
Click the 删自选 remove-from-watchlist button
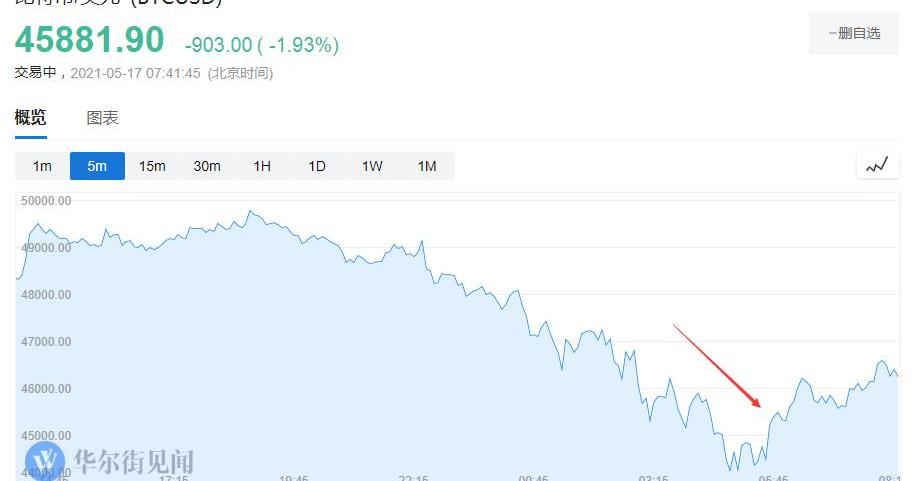854,33
